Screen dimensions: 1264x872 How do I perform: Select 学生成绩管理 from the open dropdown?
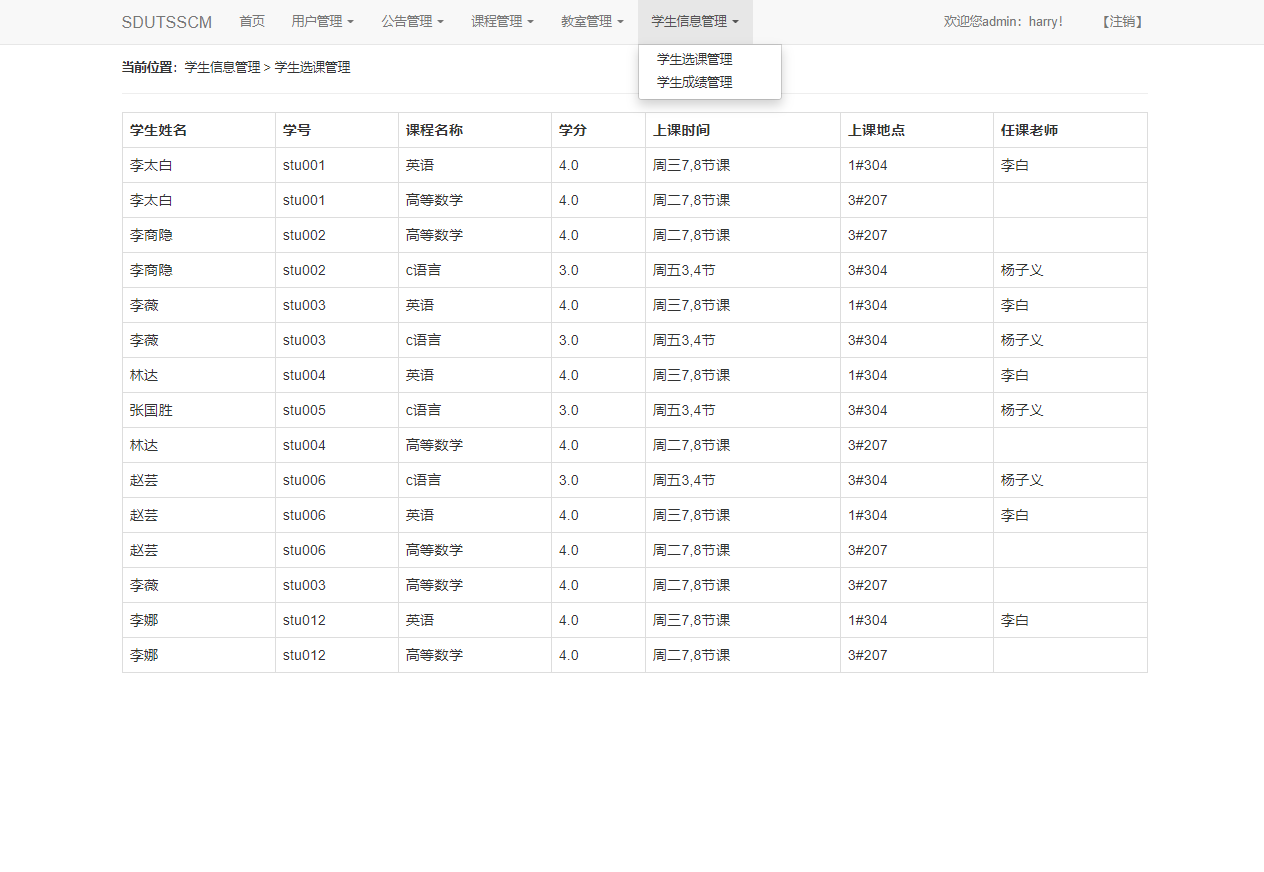click(692, 82)
